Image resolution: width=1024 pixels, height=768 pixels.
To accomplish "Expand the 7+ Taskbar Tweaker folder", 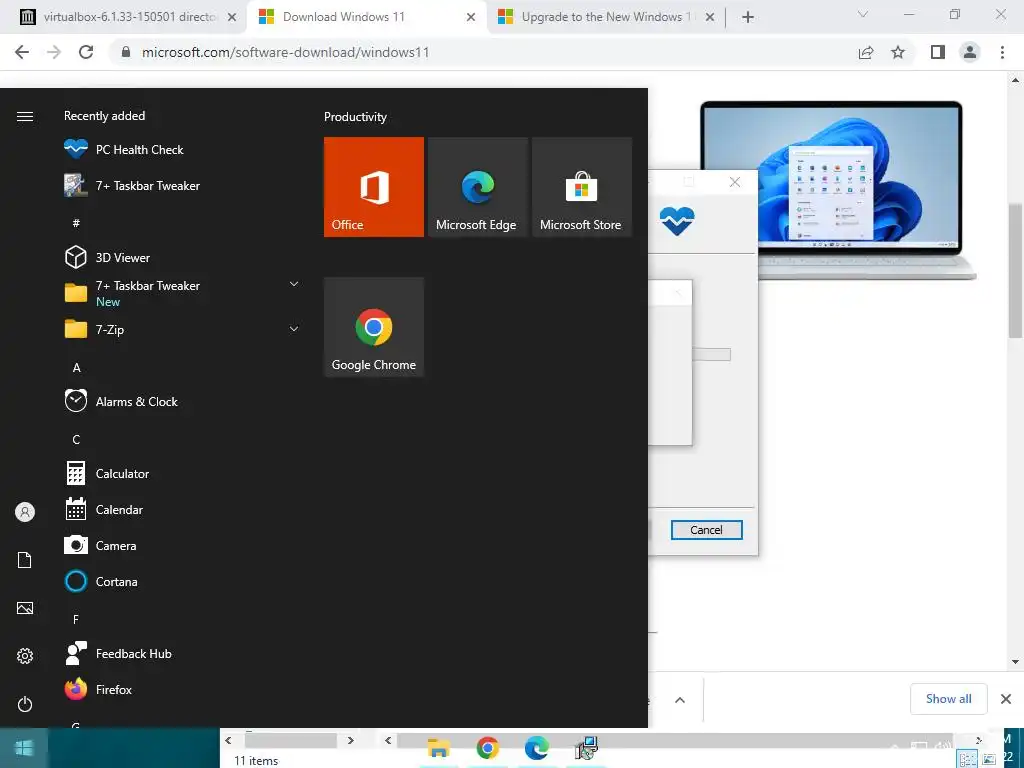I will coord(294,284).
